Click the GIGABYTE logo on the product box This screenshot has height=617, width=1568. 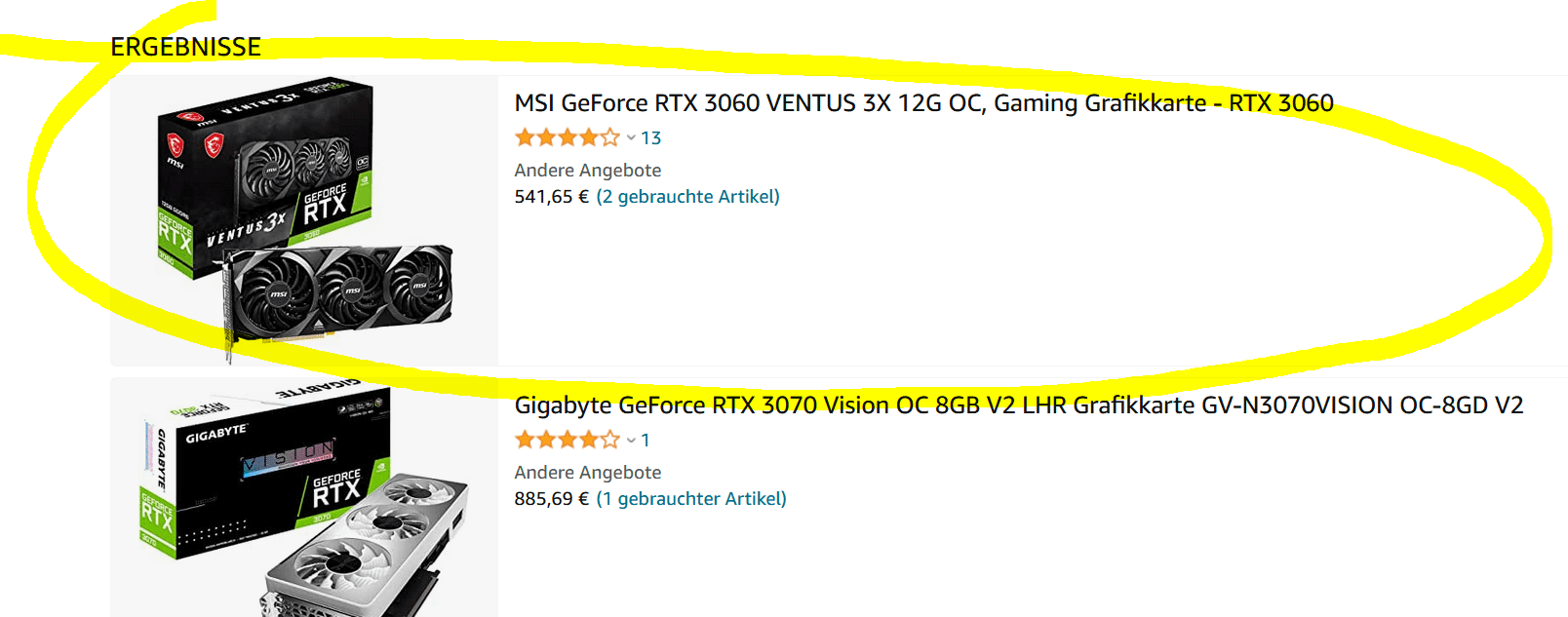(216, 433)
